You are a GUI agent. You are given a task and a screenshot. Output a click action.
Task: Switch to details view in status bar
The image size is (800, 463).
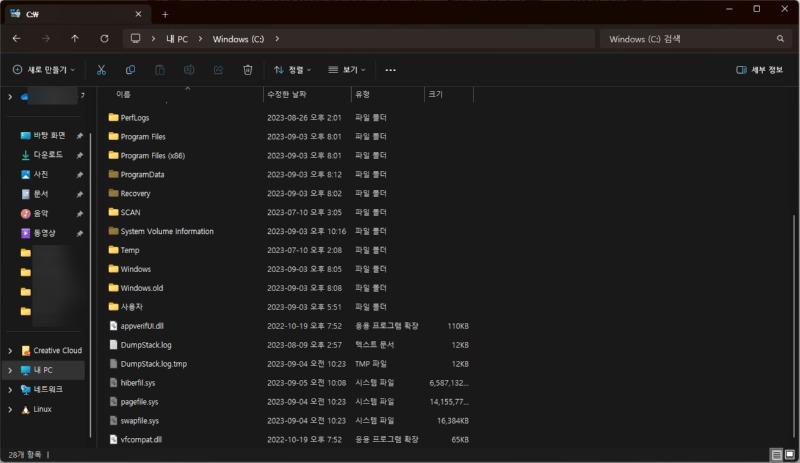click(776, 454)
